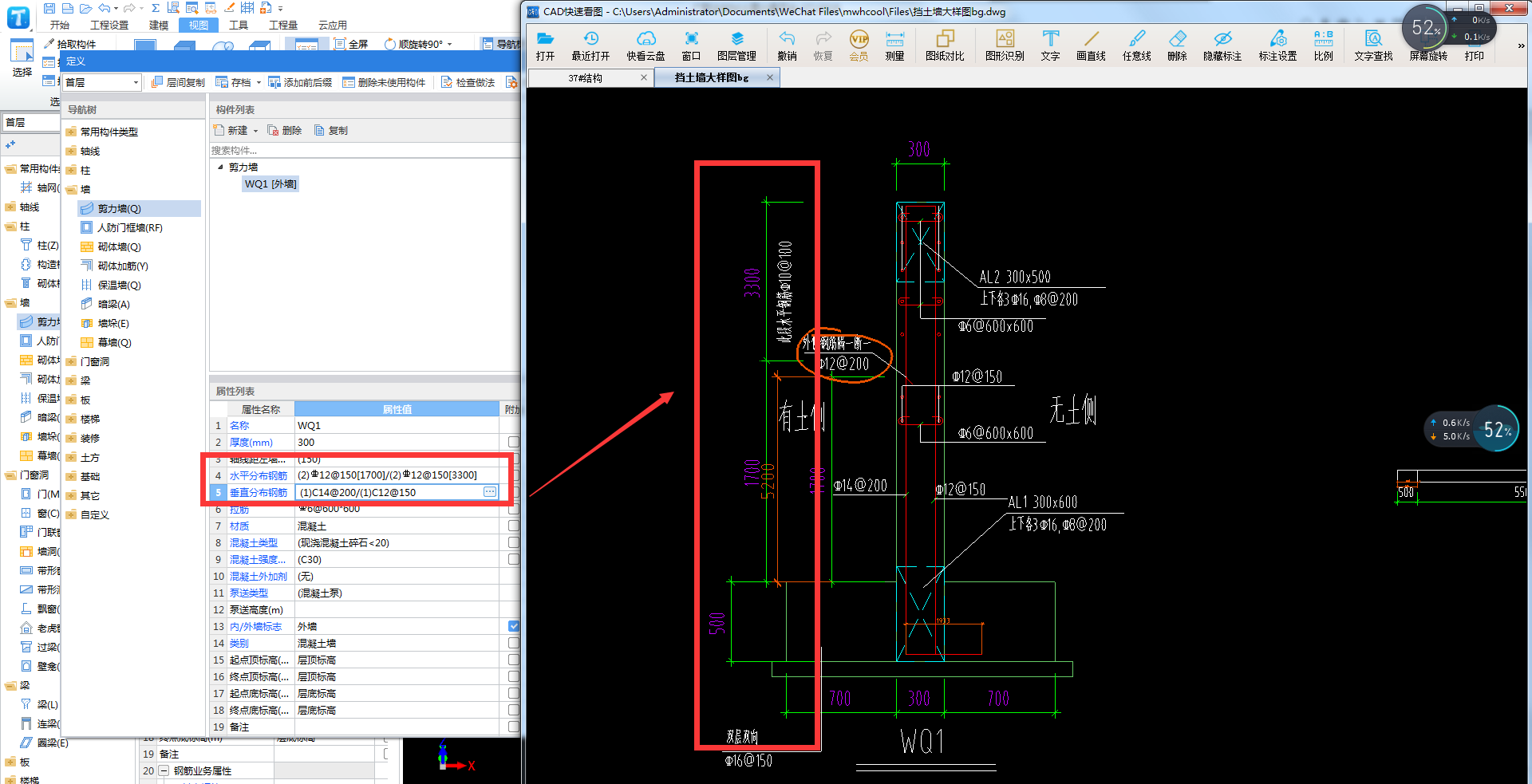
Task: Click the 打印 print button
Action: click(1474, 56)
